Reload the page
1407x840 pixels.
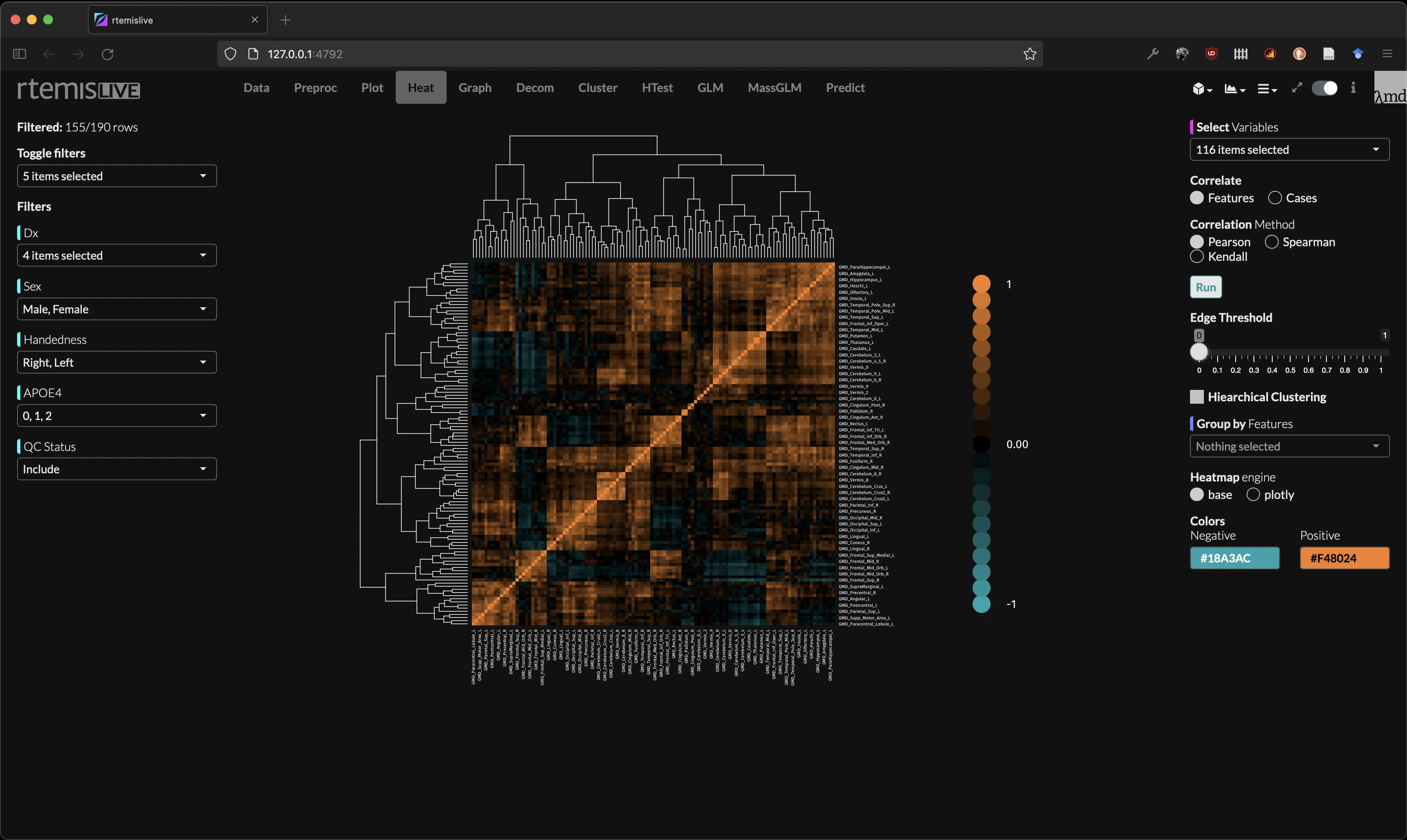point(107,54)
